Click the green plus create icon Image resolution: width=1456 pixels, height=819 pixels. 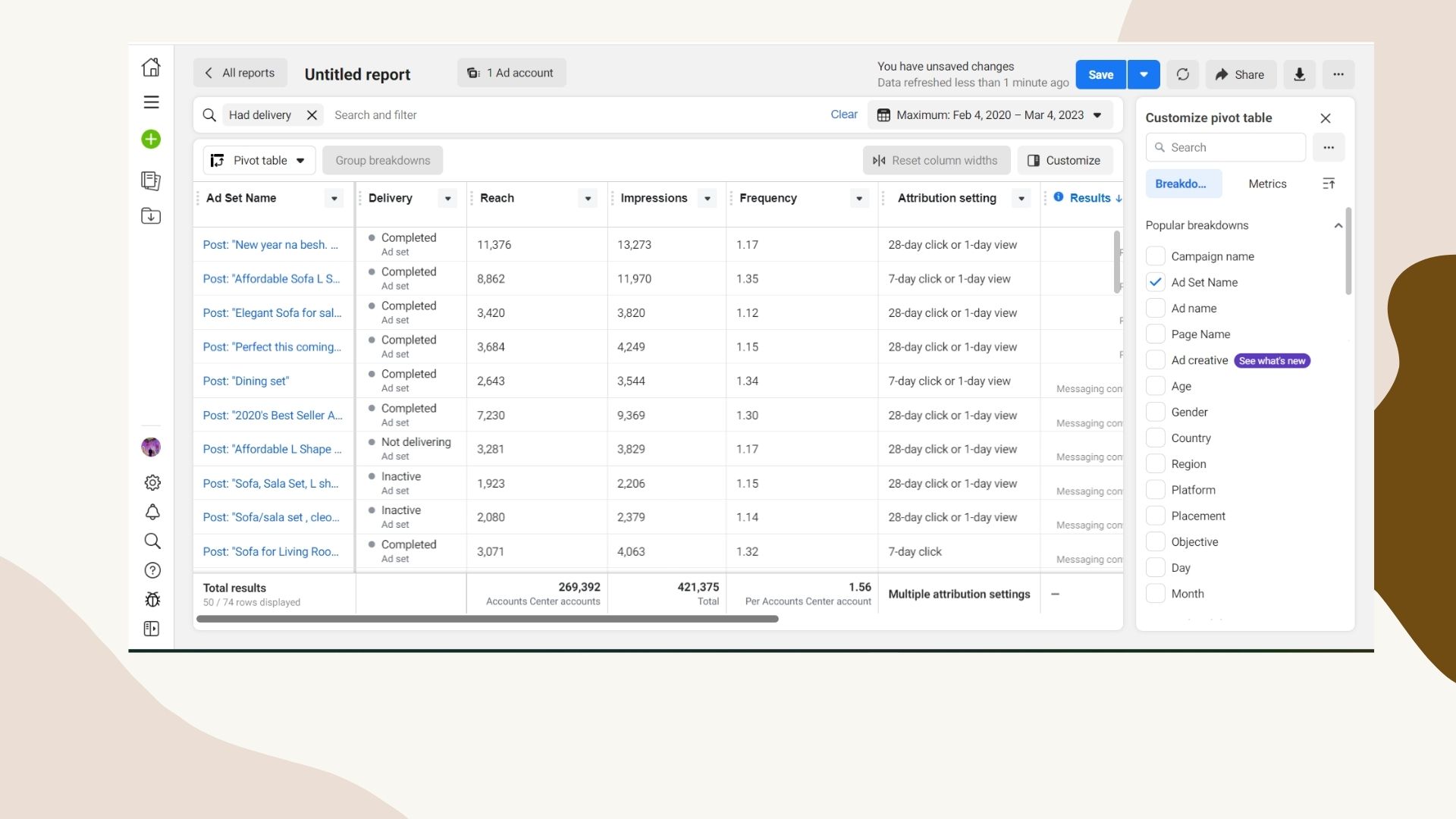pyautogui.click(x=151, y=139)
